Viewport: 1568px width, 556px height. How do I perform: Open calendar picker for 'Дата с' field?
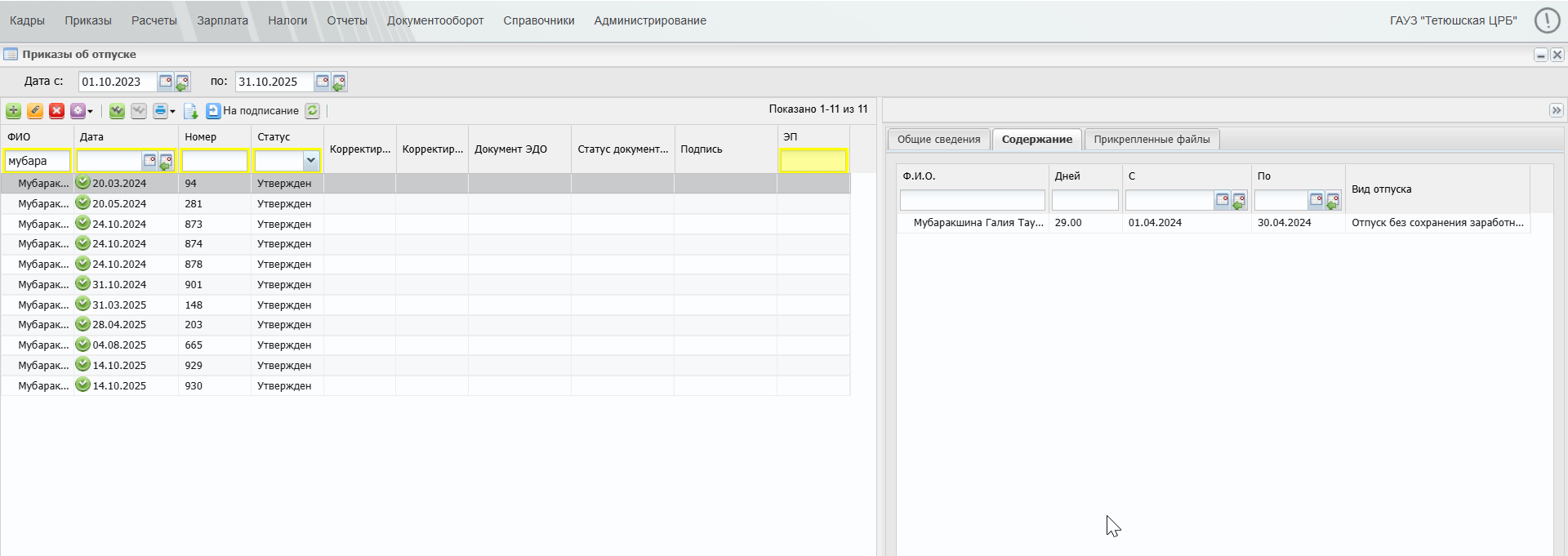tap(165, 82)
